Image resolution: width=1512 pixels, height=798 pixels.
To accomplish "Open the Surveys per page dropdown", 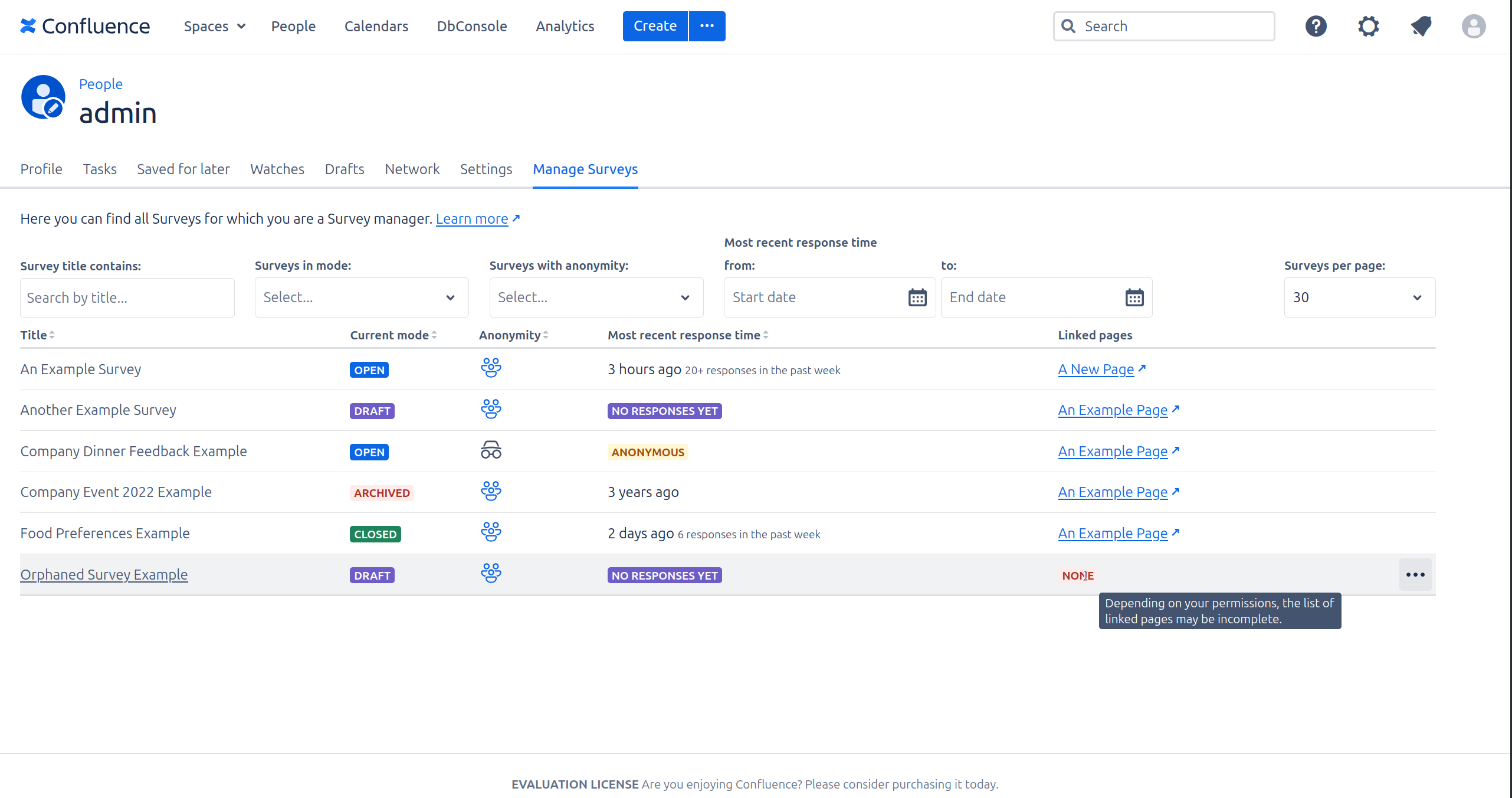I will [x=1359, y=297].
